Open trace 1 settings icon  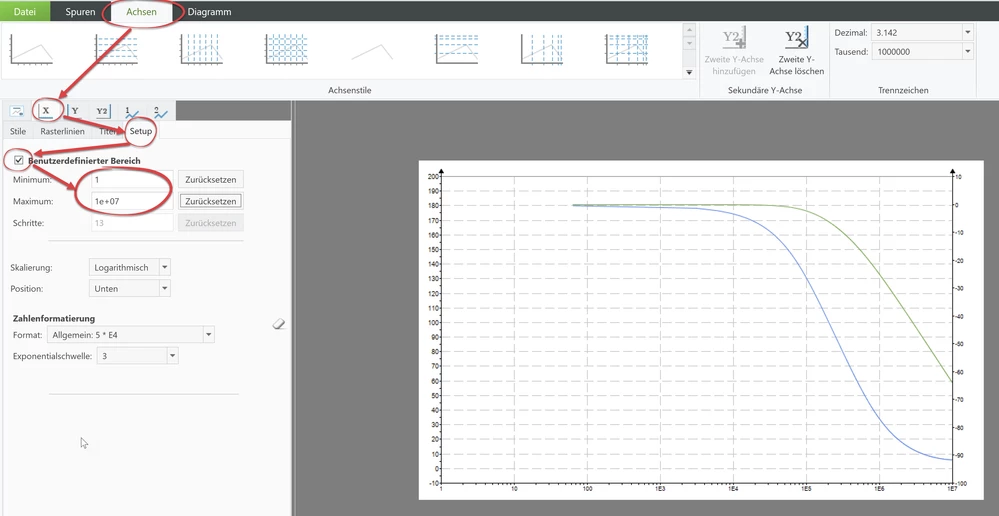(x=131, y=111)
